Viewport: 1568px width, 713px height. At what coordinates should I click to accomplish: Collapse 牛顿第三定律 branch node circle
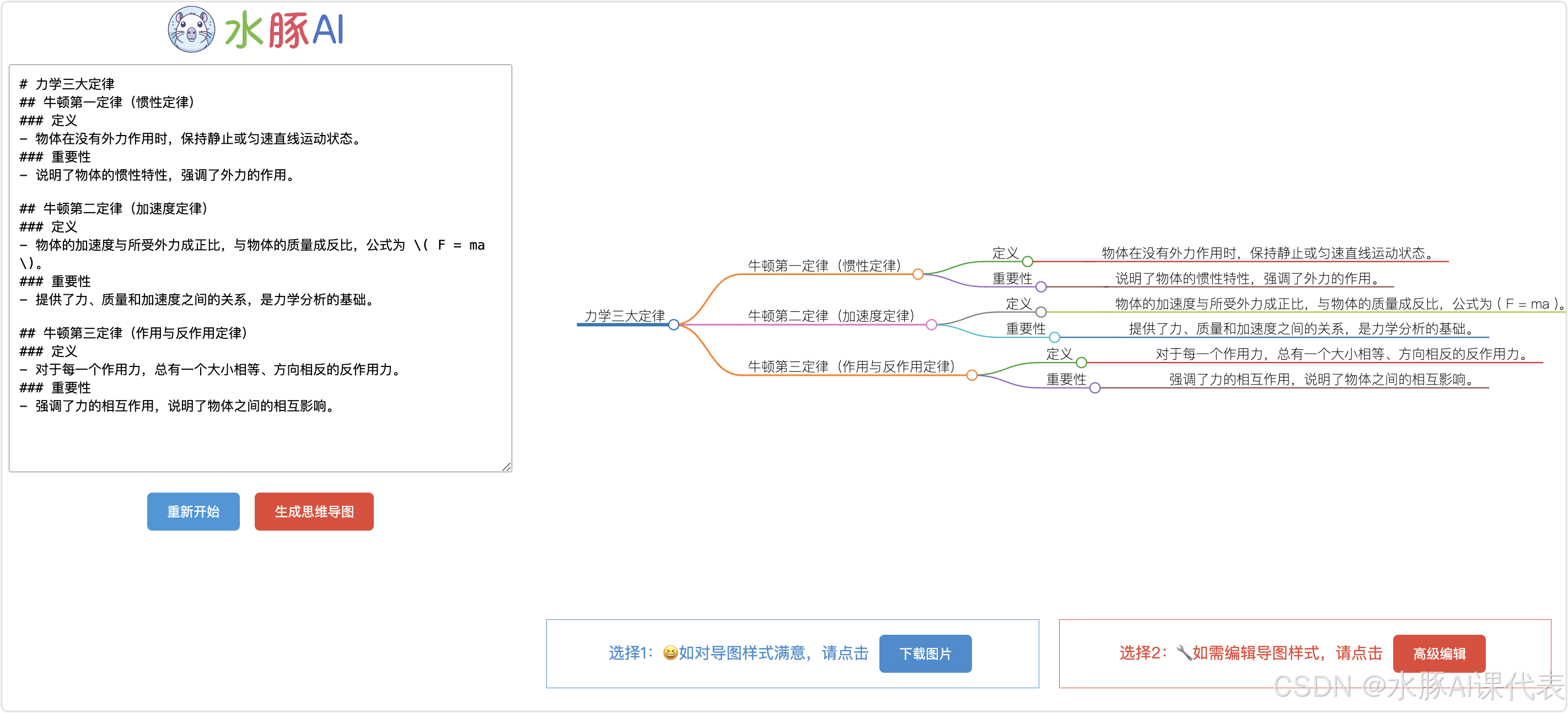tap(972, 375)
